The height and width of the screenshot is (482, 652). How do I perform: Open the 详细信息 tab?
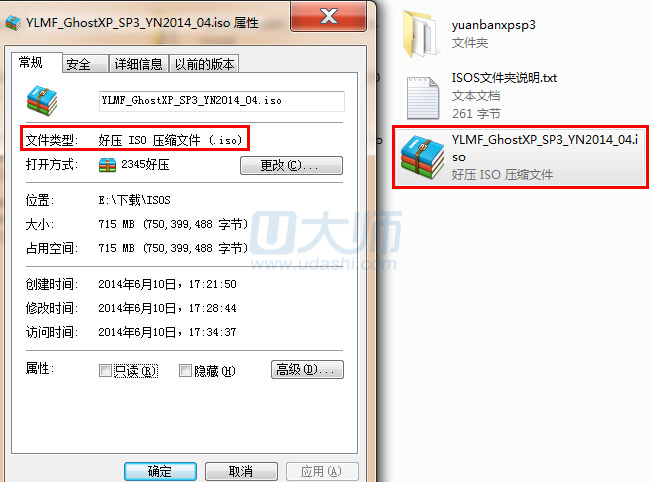tap(138, 64)
